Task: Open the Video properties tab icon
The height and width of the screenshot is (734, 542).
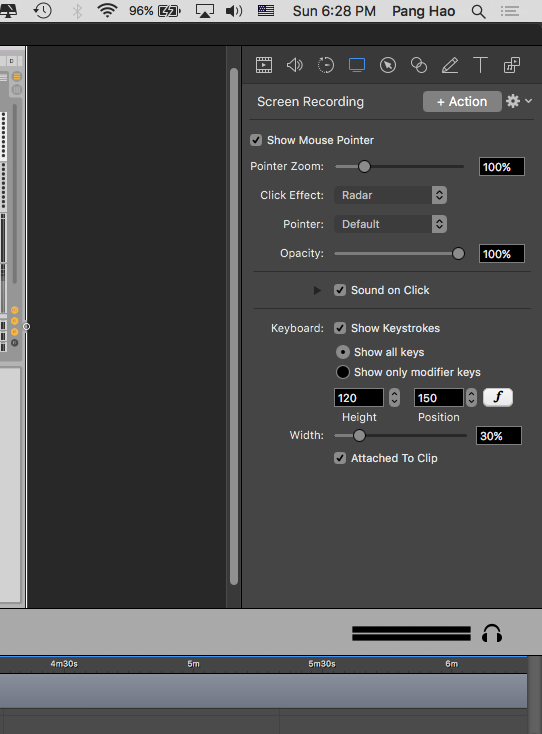Action: pos(264,65)
